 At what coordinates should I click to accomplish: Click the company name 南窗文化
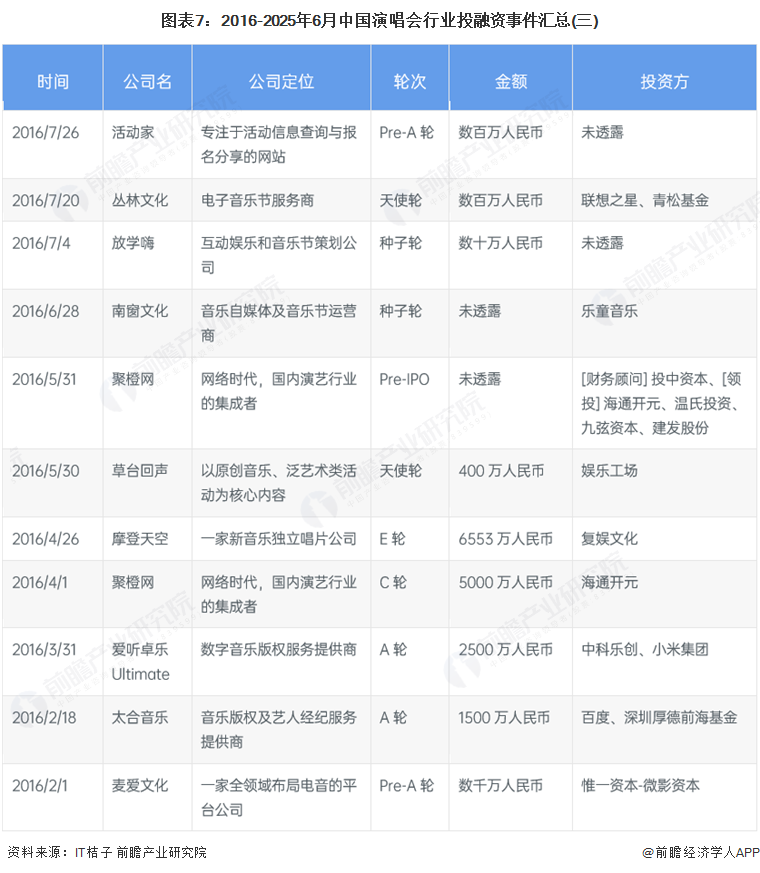click(140, 311)
